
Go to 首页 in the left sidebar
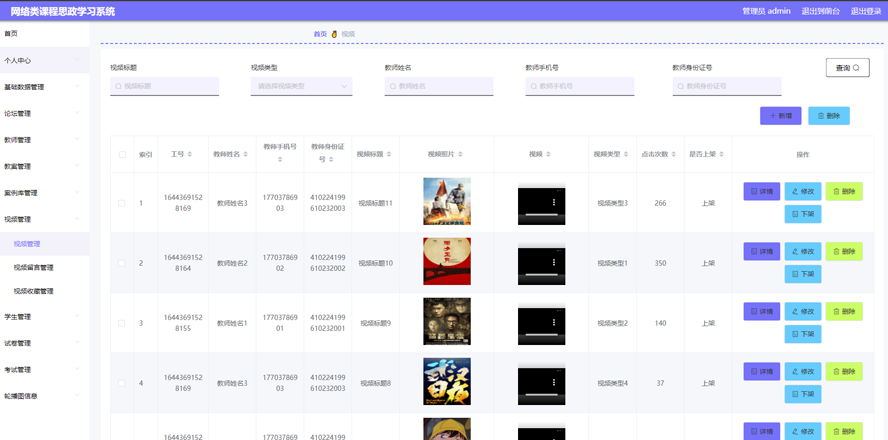coord(11,34)
